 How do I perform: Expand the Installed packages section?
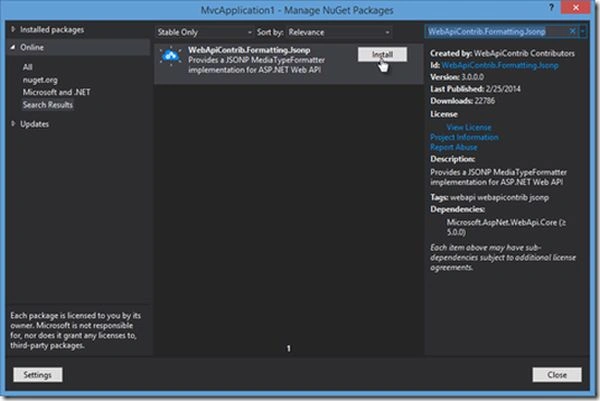[13, 29]
